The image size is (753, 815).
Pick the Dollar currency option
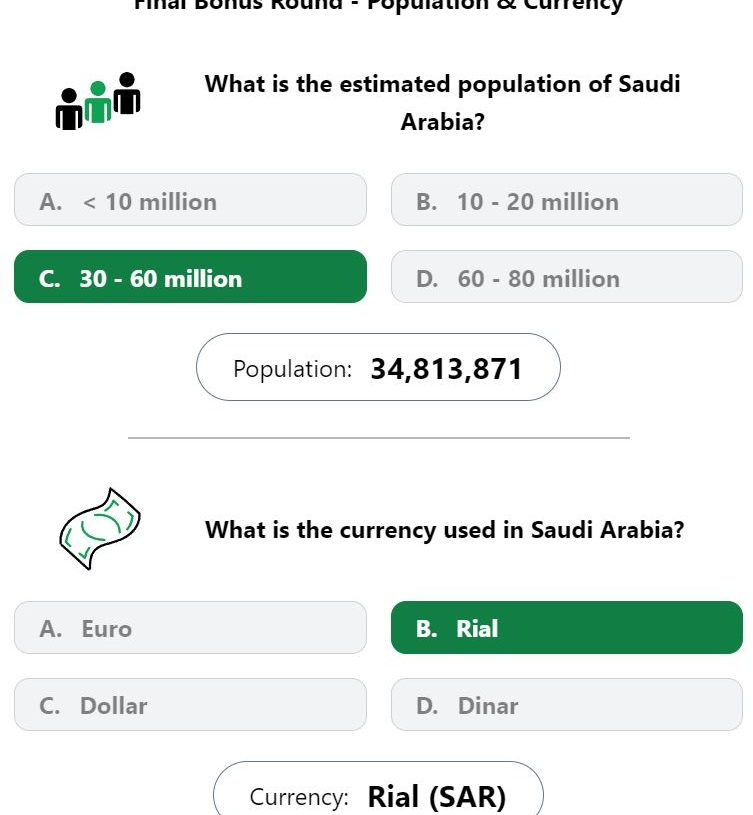pos(190,705)
